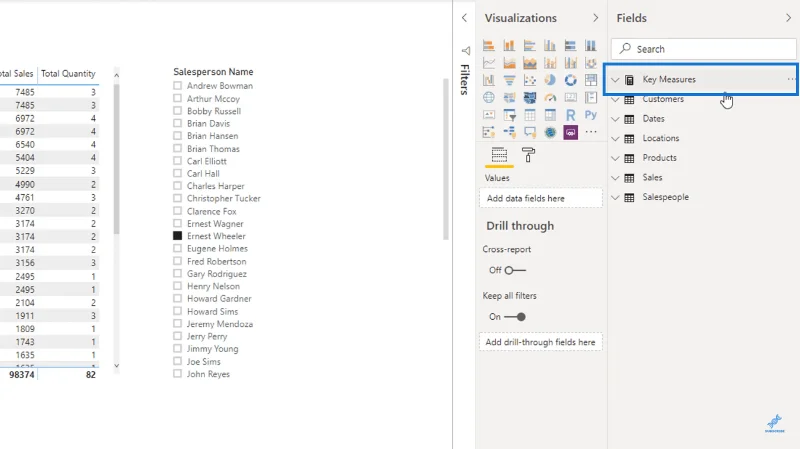Click the Fred Robertson name
Viewport: 800px width, 449px height.
(x=216, y=261)
